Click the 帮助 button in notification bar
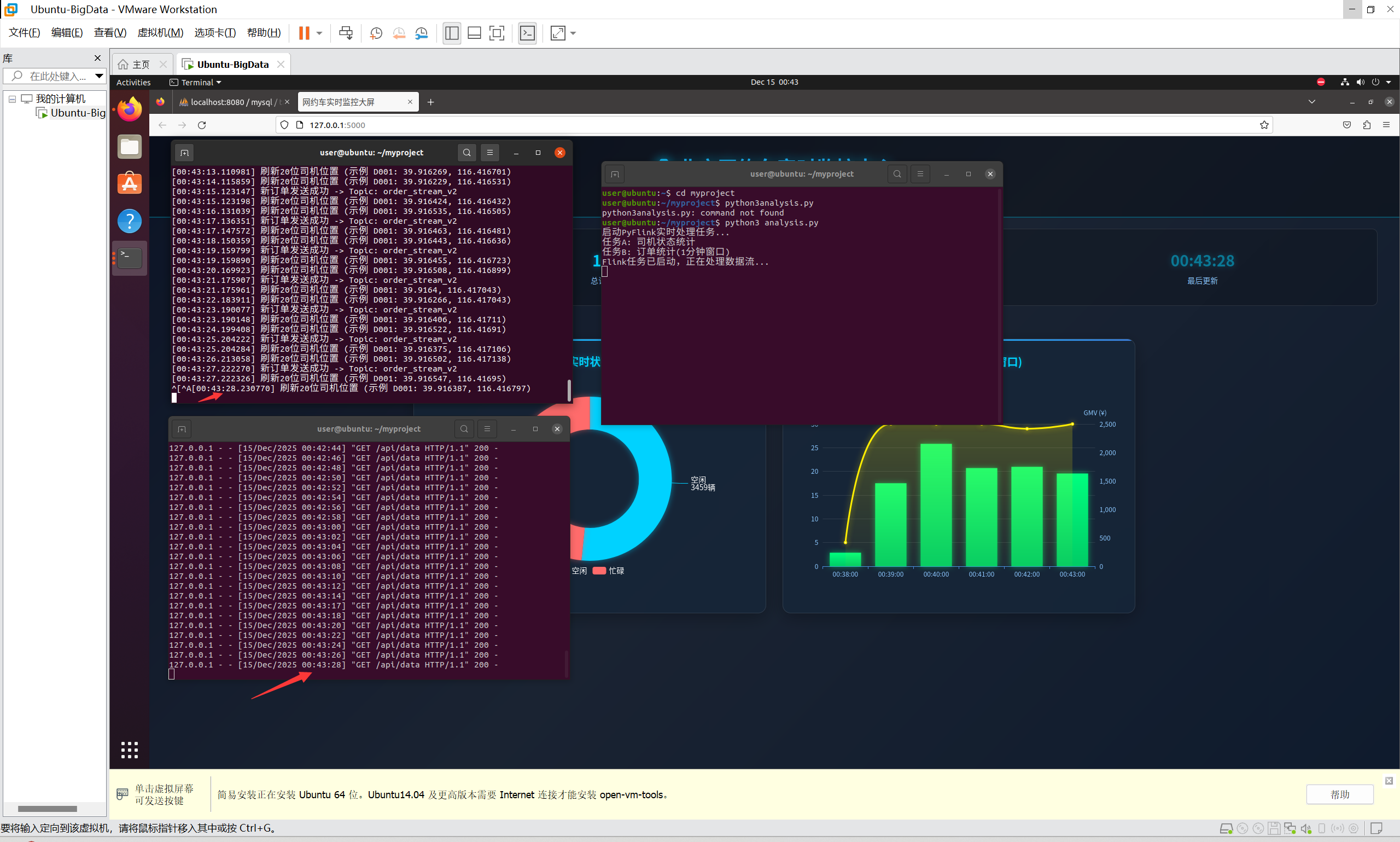 1339,794
